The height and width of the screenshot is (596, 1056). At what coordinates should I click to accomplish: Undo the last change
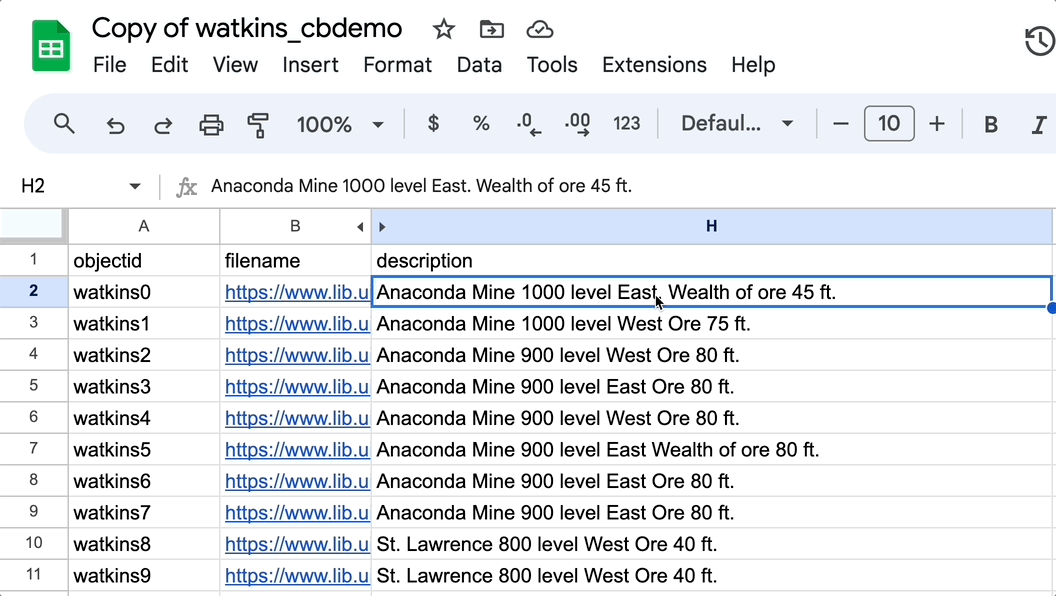(115, 124)
